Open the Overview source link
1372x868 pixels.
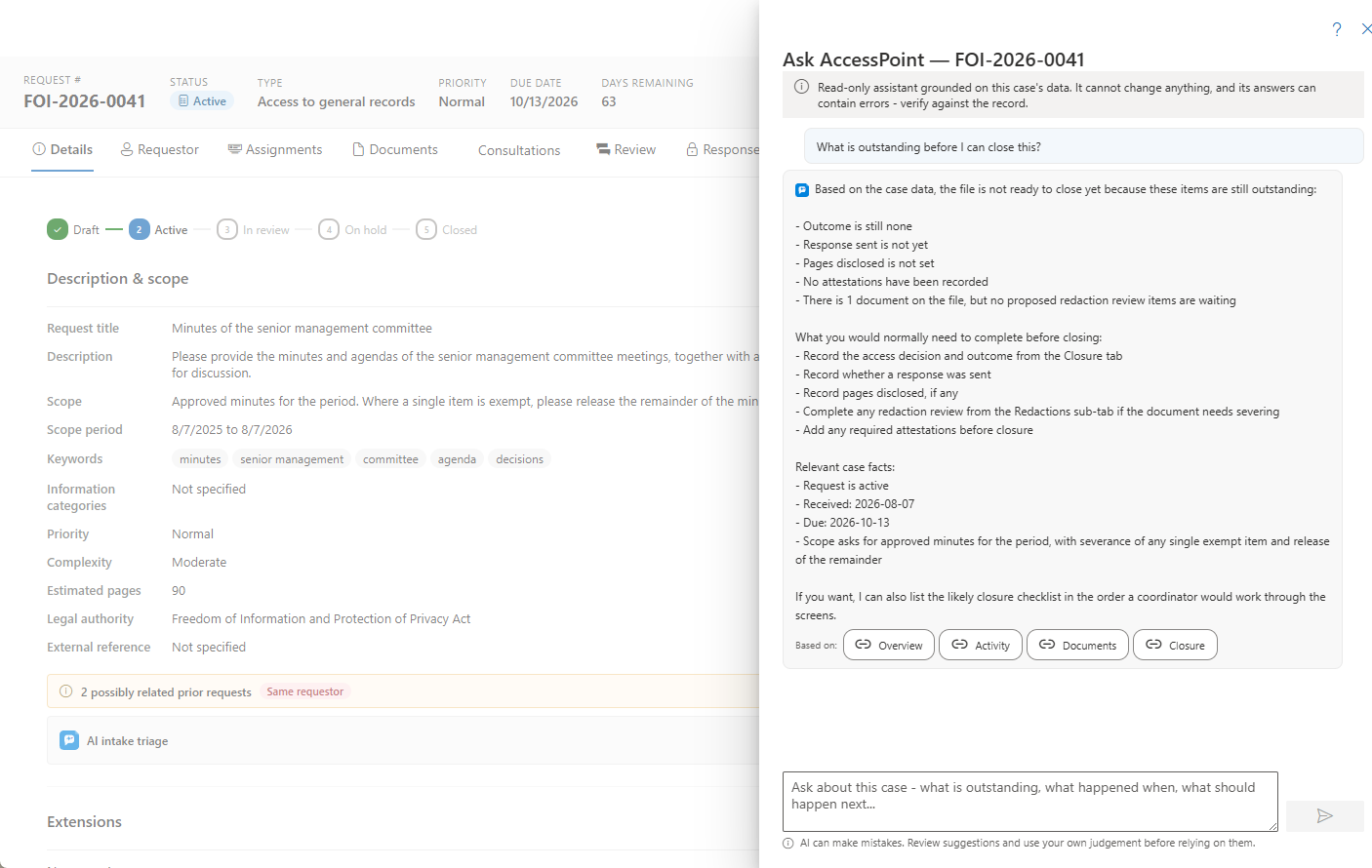coord(889,646)
